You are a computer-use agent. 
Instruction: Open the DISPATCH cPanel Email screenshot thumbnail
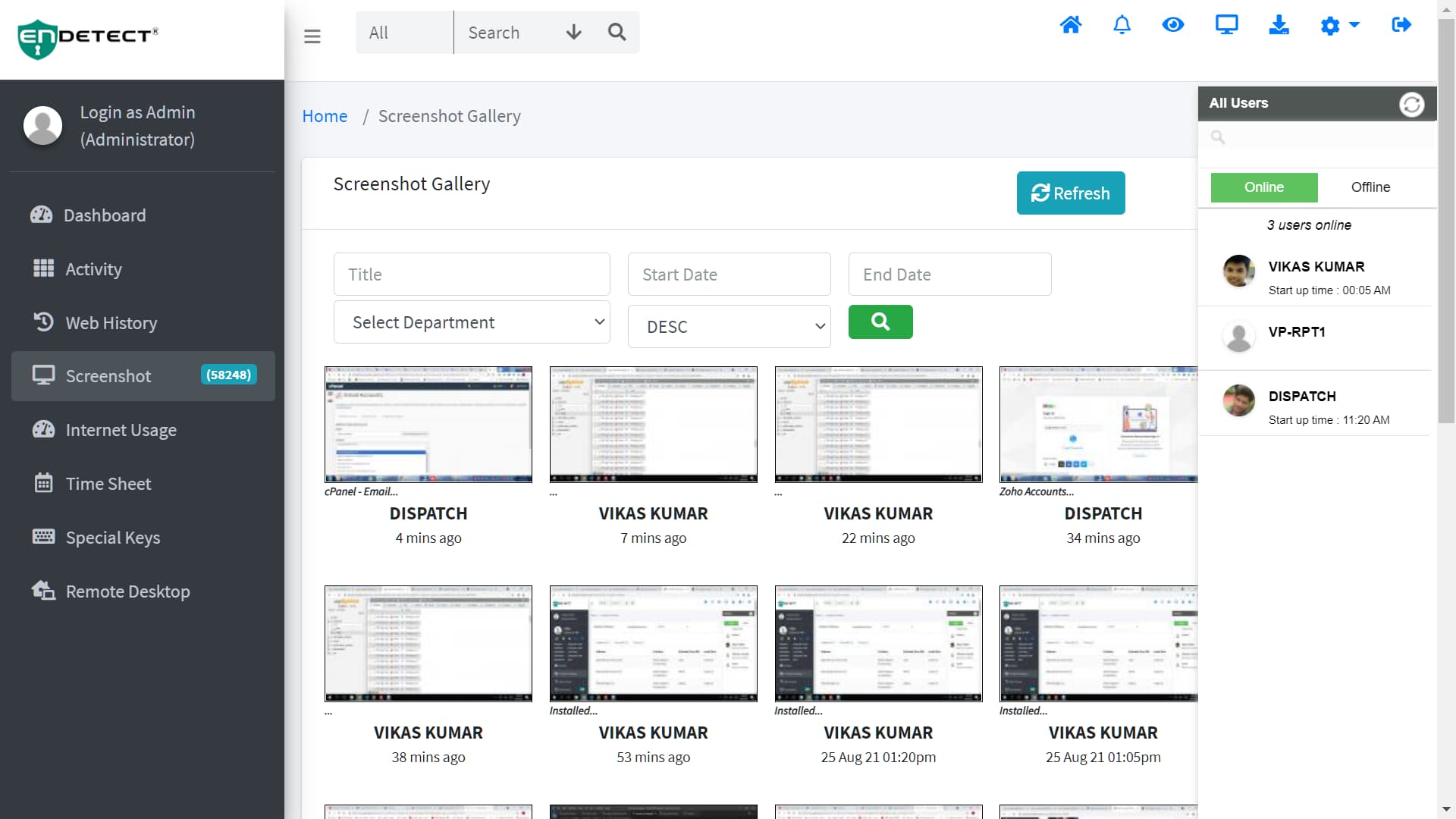(428, 424)
